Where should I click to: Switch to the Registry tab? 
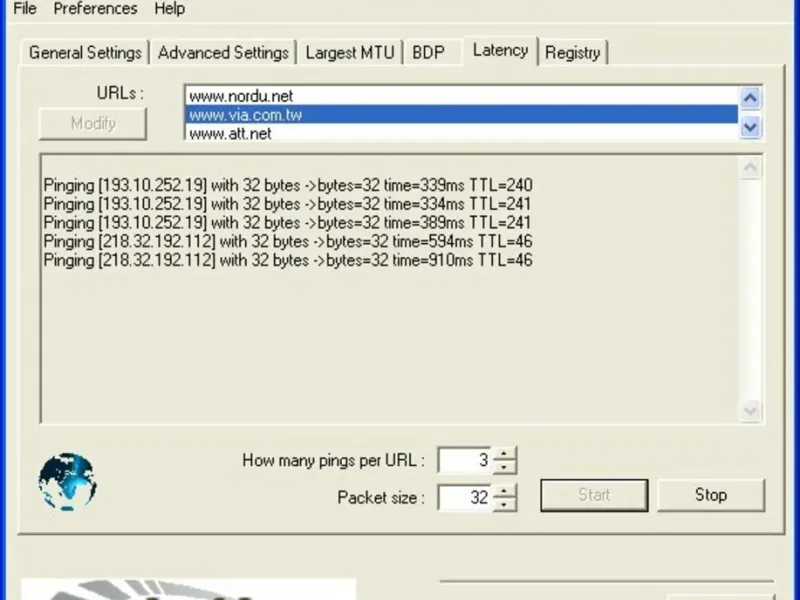pos(572,53)
